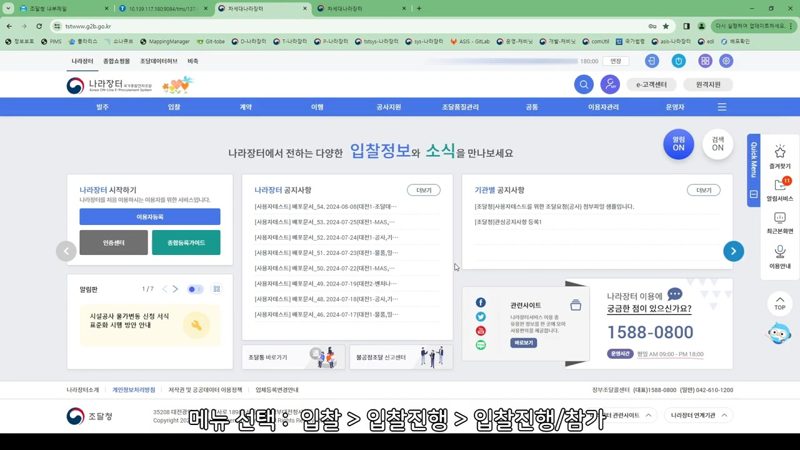The image size is (800, 450).
Task: Click the grid apps circle icon
Action: [705, 61]
